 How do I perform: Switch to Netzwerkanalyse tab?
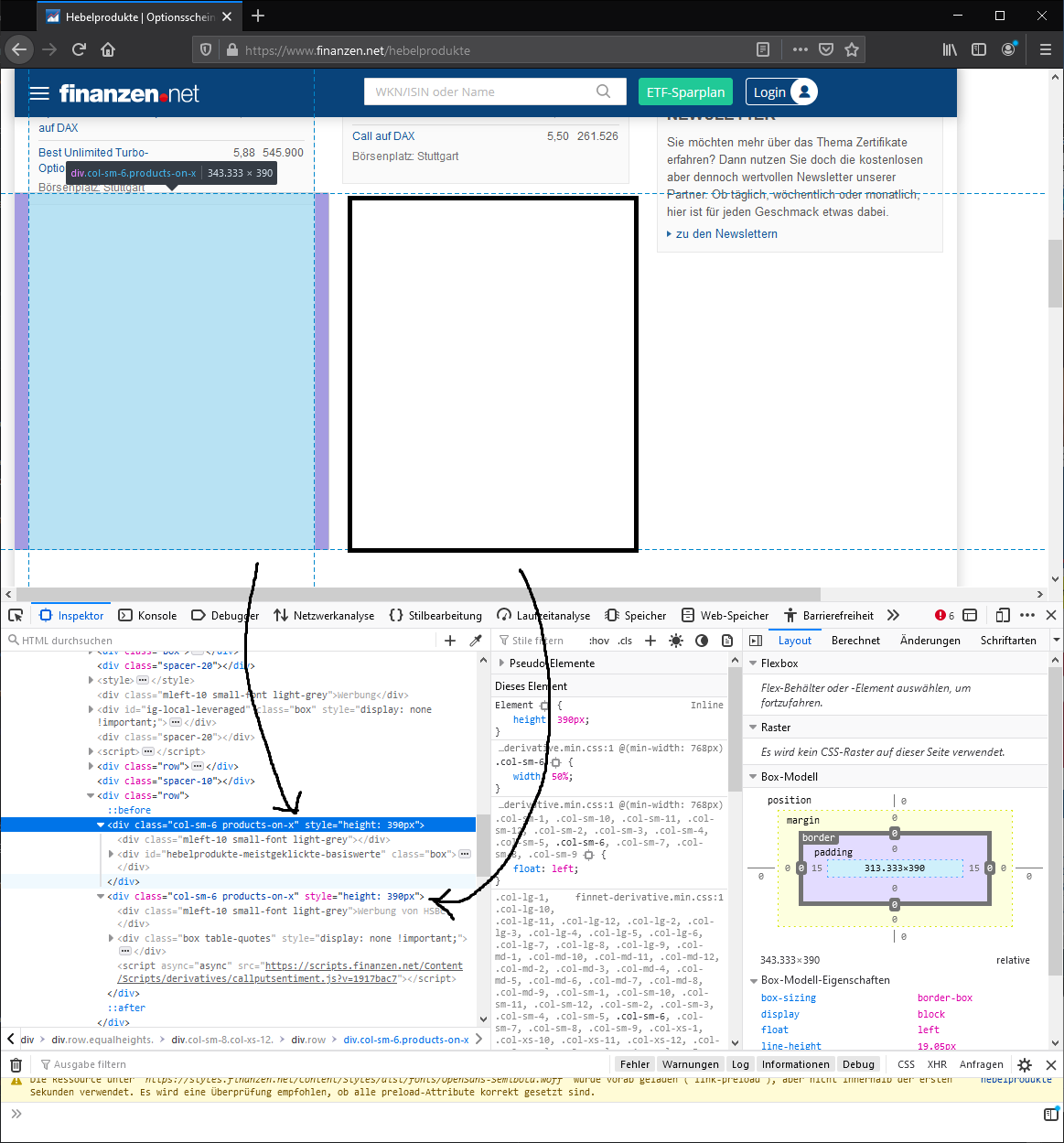324,615
